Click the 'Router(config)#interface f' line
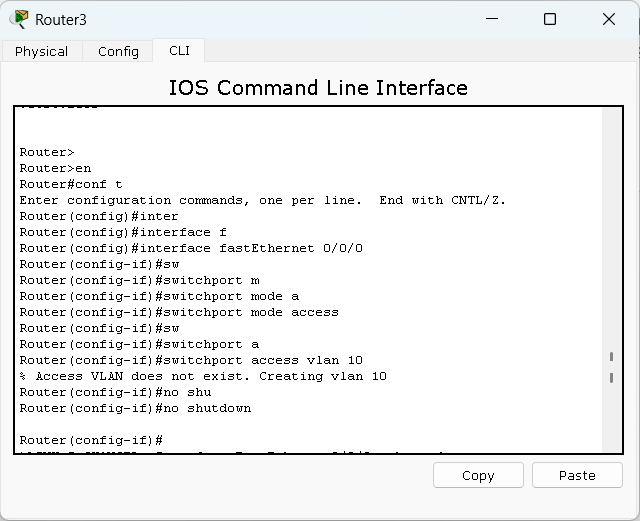This screenshot has width=640, height=521. (123, 232)
